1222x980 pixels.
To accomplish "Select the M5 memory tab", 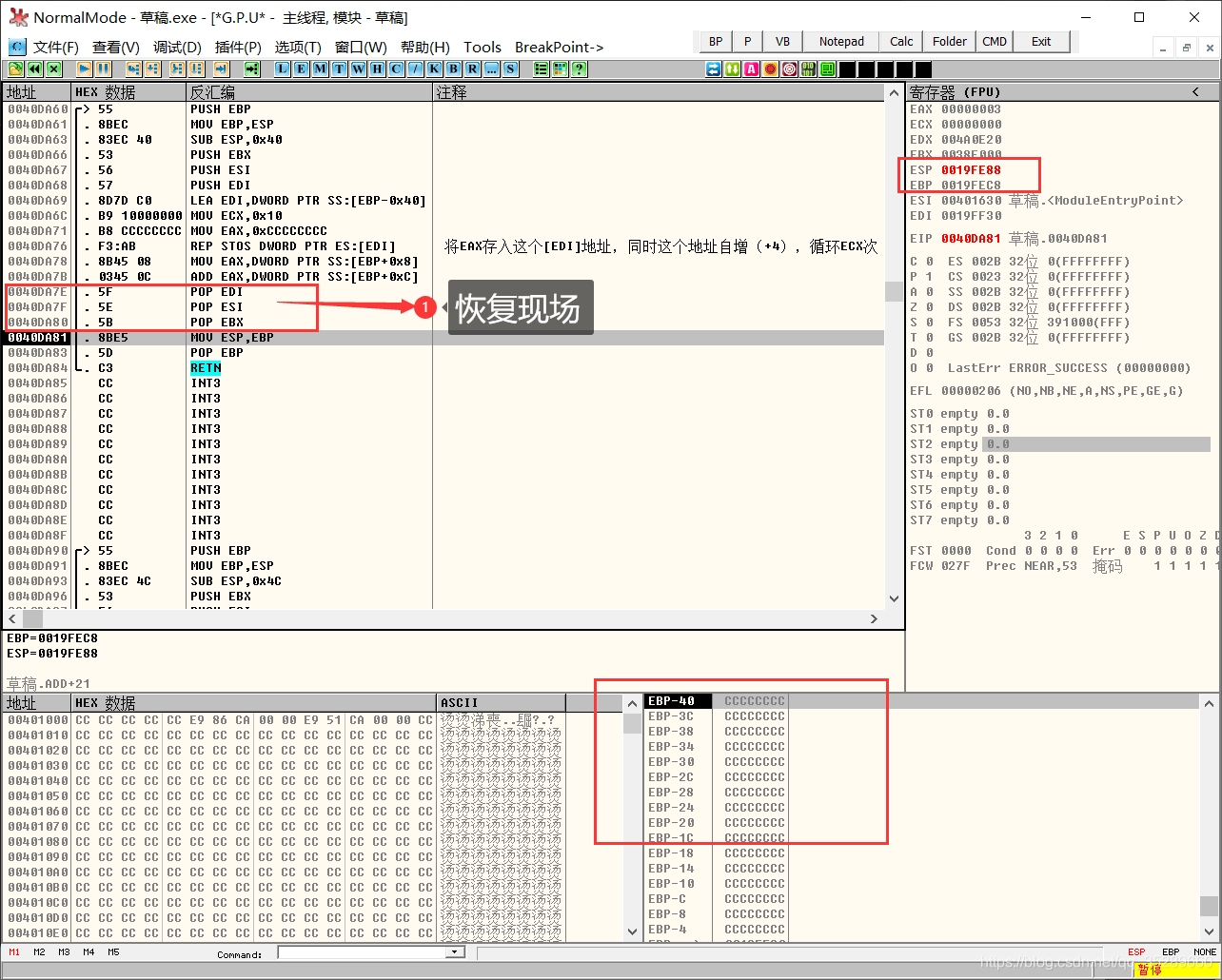I will coord(113,952).
